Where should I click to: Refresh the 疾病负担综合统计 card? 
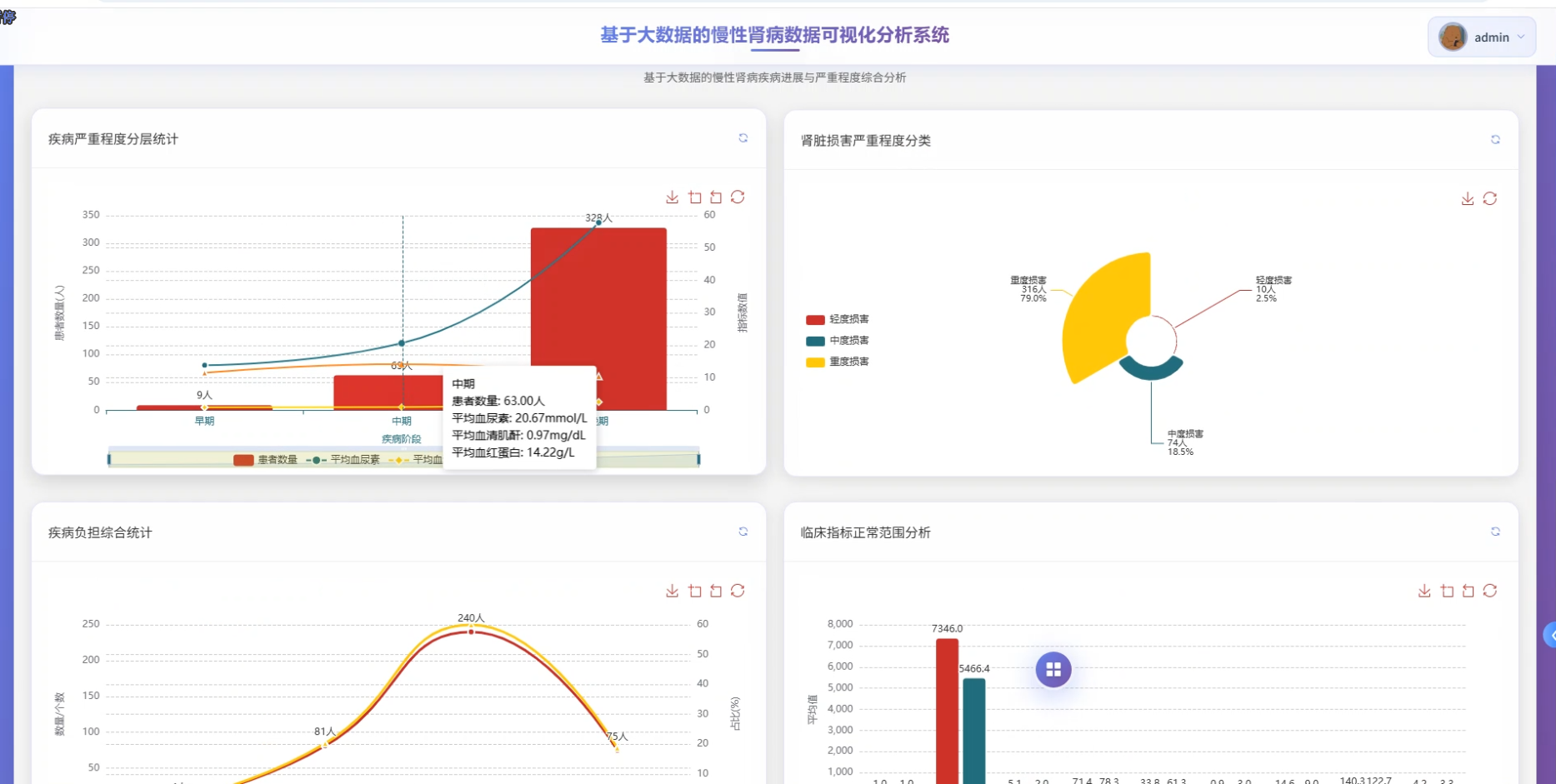(743, 532)
